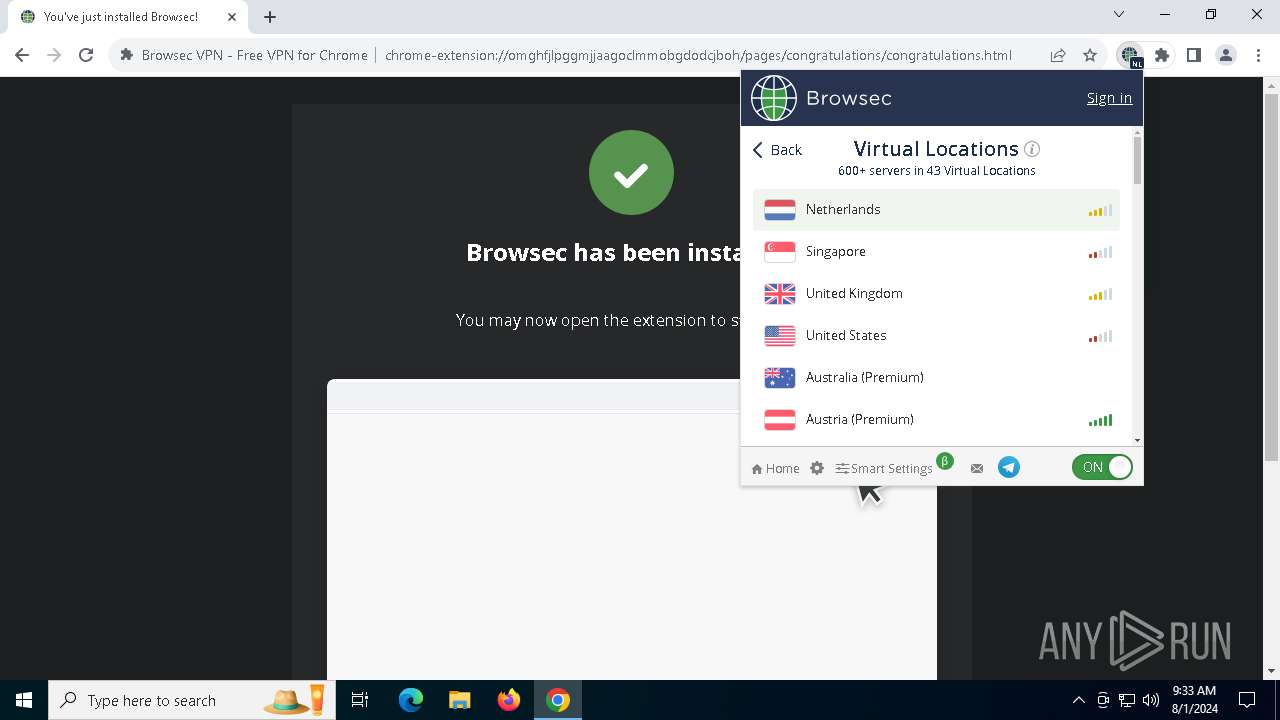Click the locations list scrollbar thumb

coord(1137,160)
